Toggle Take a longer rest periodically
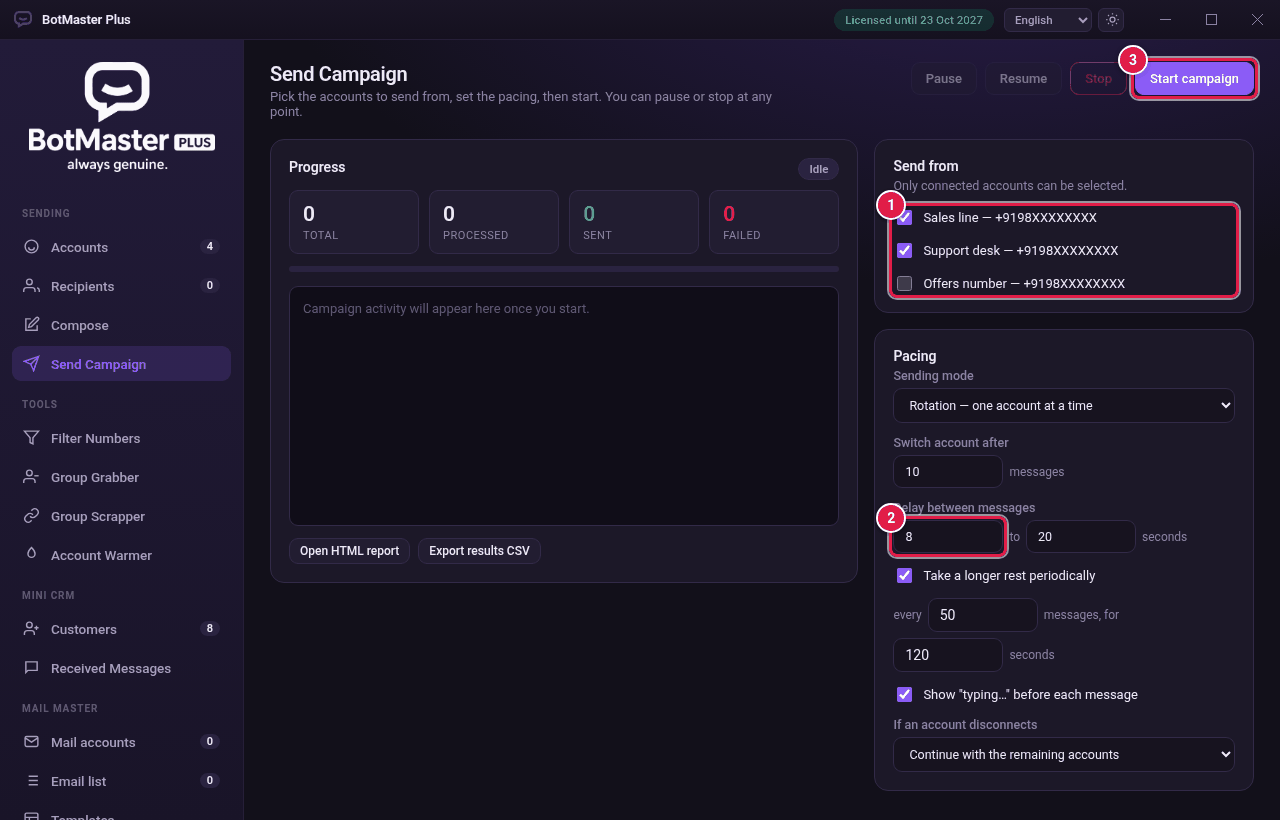This screenshot has height=820, width=1280. pyautogui.click(x=905, y=575)
